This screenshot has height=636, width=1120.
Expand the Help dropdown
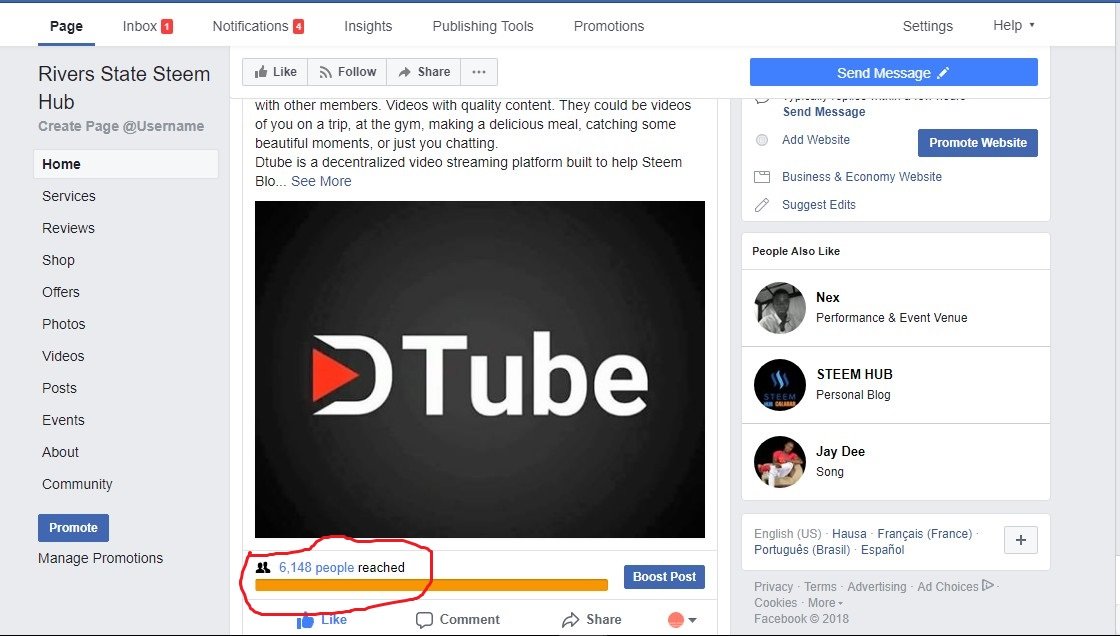pyautogui.click(x=1014, y=26)
